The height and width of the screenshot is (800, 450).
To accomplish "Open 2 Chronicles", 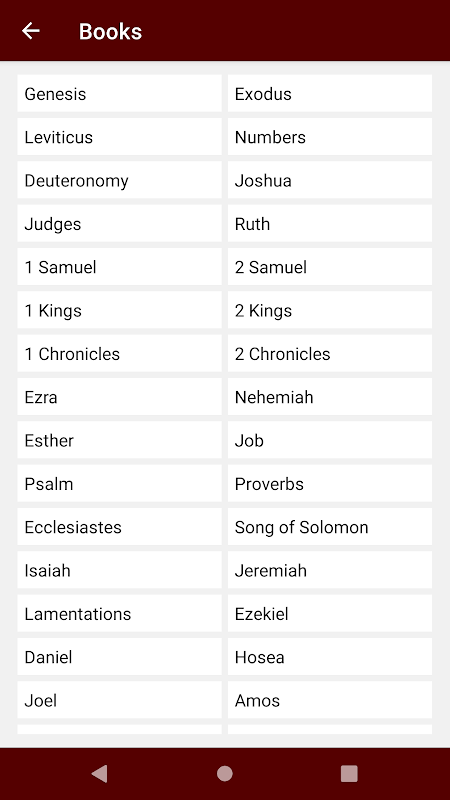I will pyautogui.click(x=330, y=354).
